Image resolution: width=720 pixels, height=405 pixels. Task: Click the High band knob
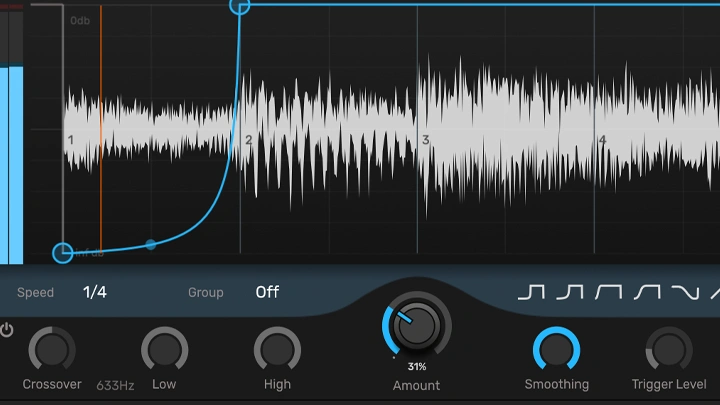[277, 350]
